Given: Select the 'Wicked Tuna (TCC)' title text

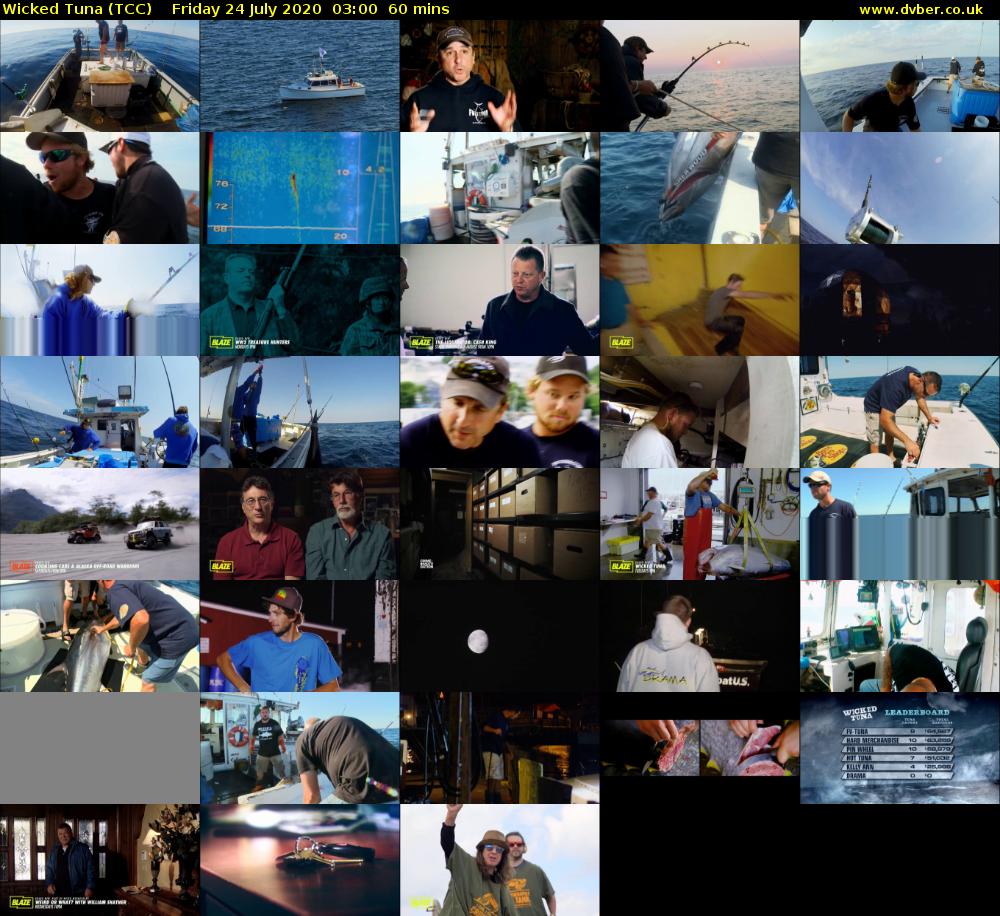Looking at the screenshot, I should 77,10.
